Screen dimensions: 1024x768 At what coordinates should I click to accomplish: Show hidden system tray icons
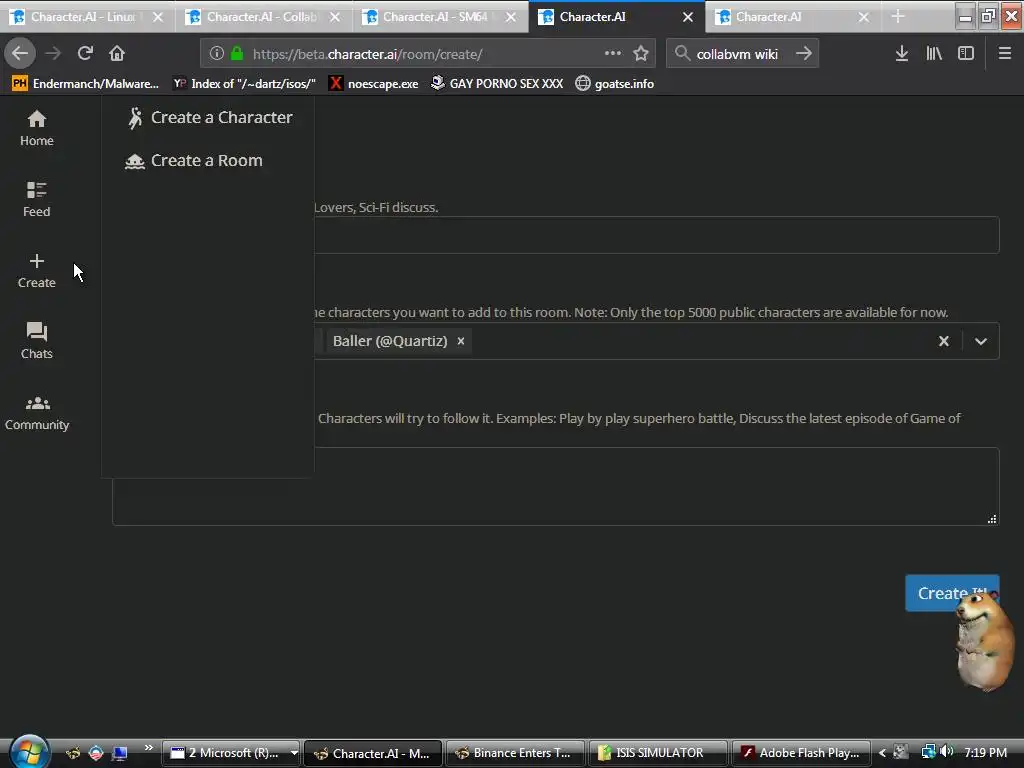point(882,753)
